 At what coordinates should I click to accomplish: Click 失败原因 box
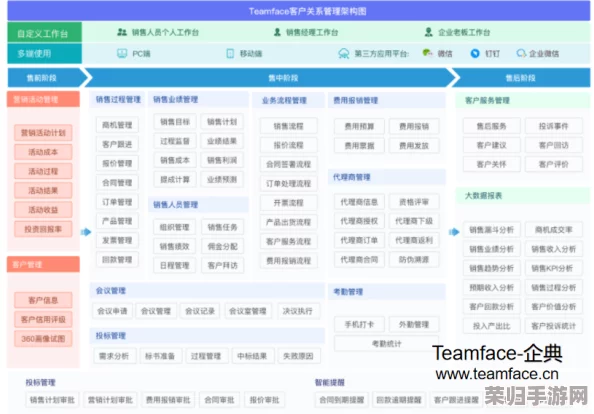(299, 356)
